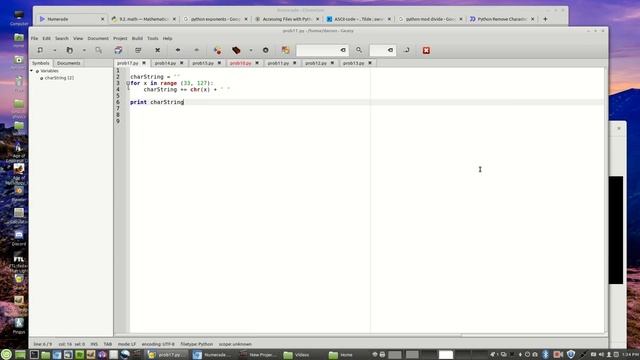Screen dimensions: 640x360
Task: Open the Document menu
Action: (98, 38)
